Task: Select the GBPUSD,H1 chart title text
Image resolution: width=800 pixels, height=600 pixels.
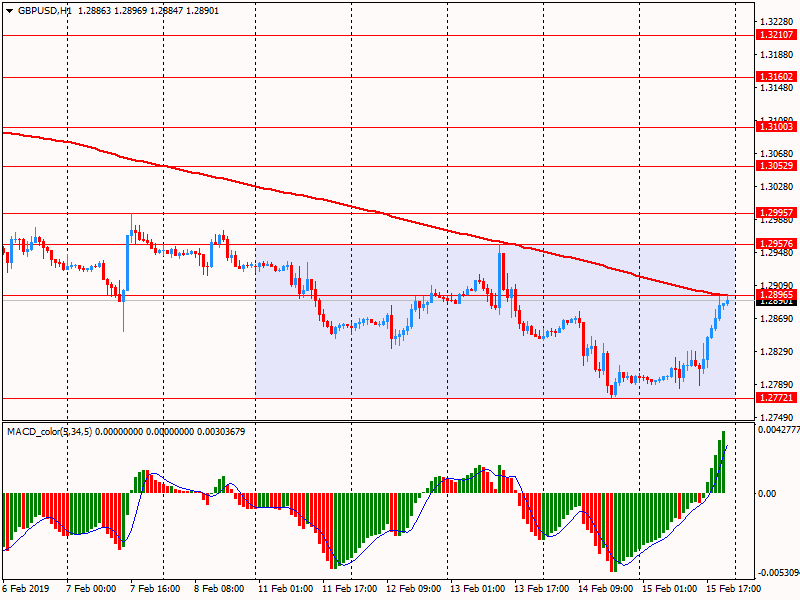Action: click(45, 11)
